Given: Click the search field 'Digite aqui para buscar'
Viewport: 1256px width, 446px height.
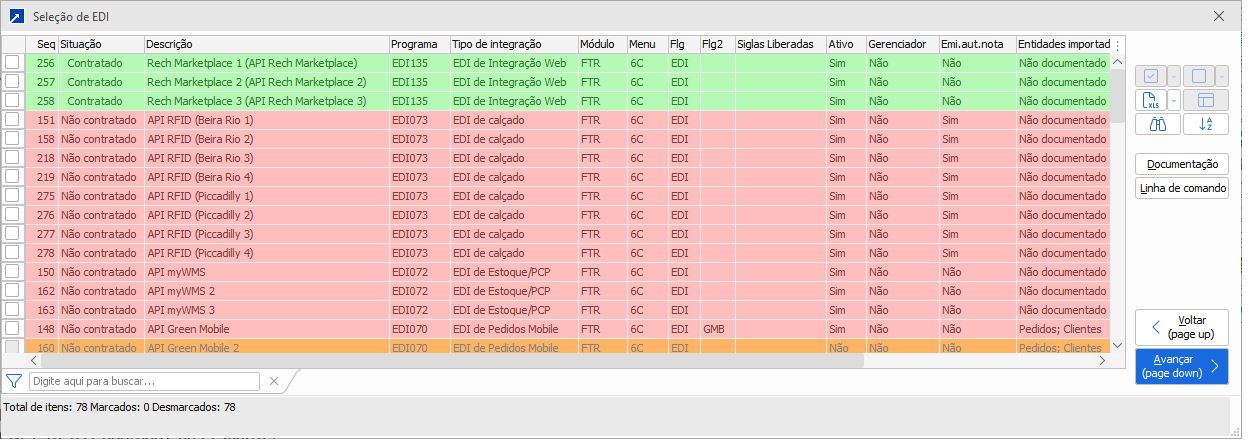Looking at the screenshot, I should [145, 381].
